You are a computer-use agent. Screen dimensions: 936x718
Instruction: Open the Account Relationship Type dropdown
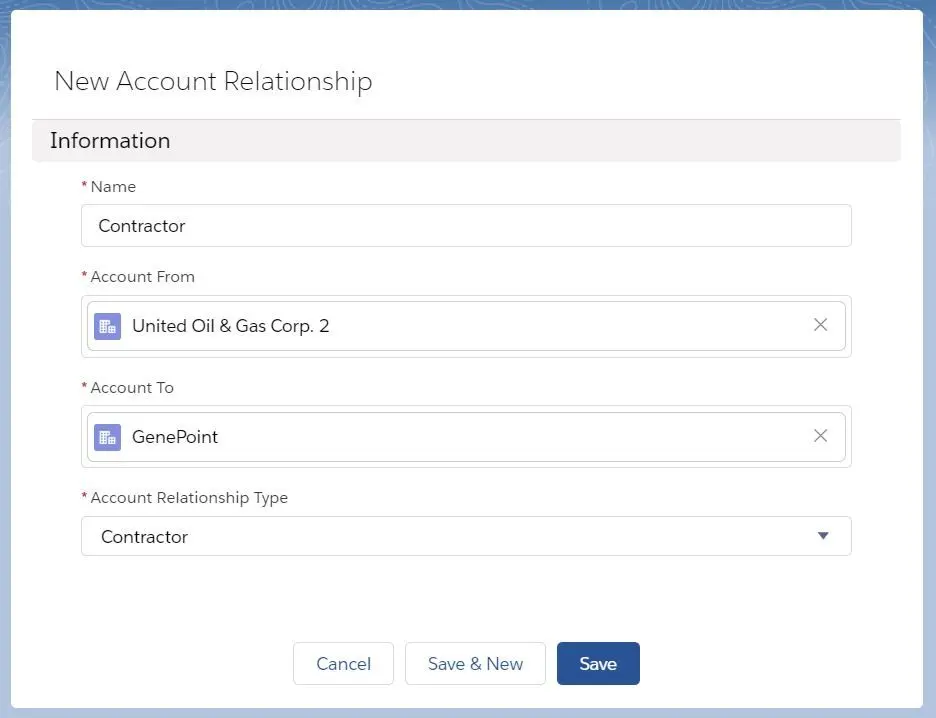(466, 536)
